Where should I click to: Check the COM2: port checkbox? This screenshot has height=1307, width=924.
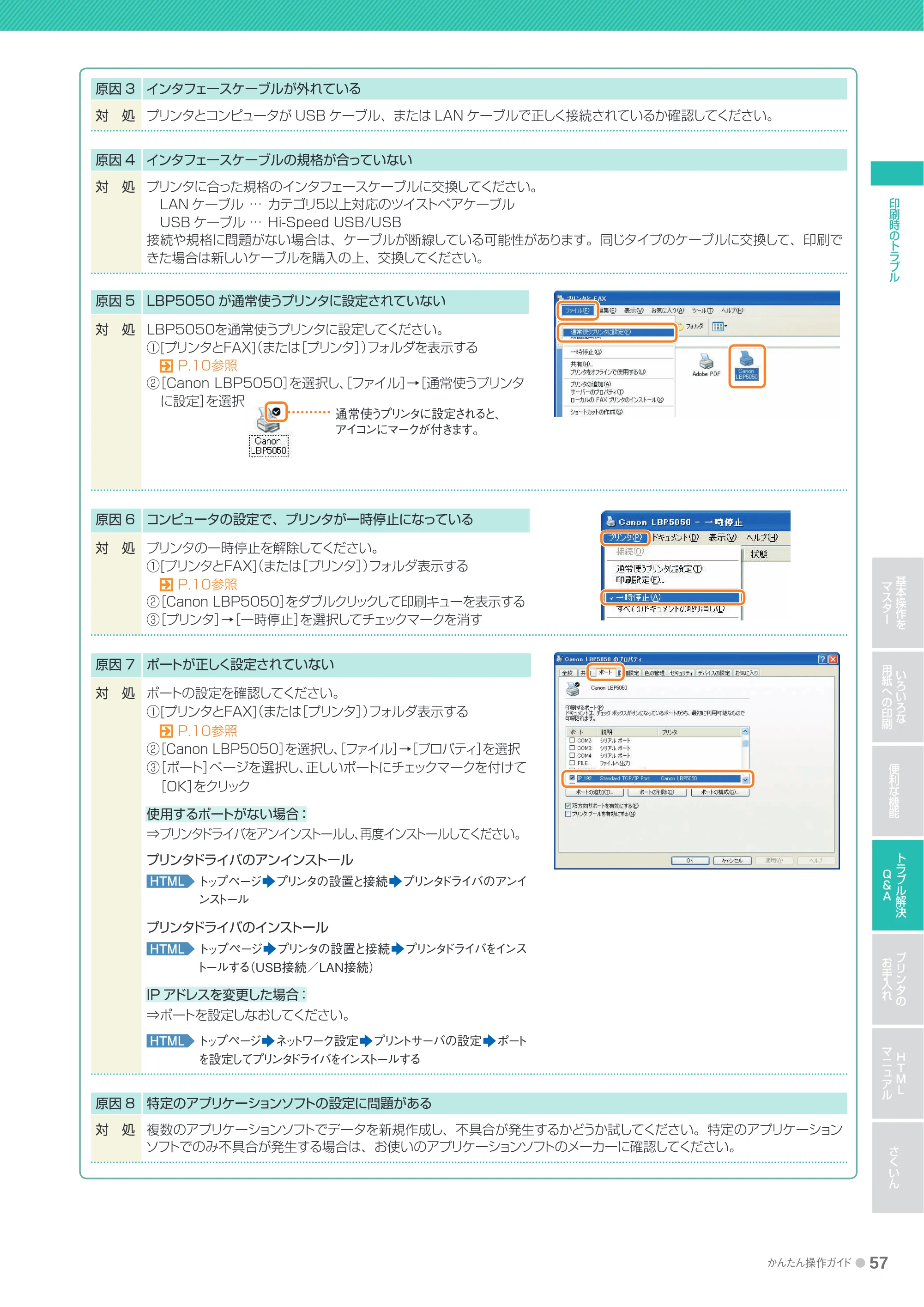572,740
